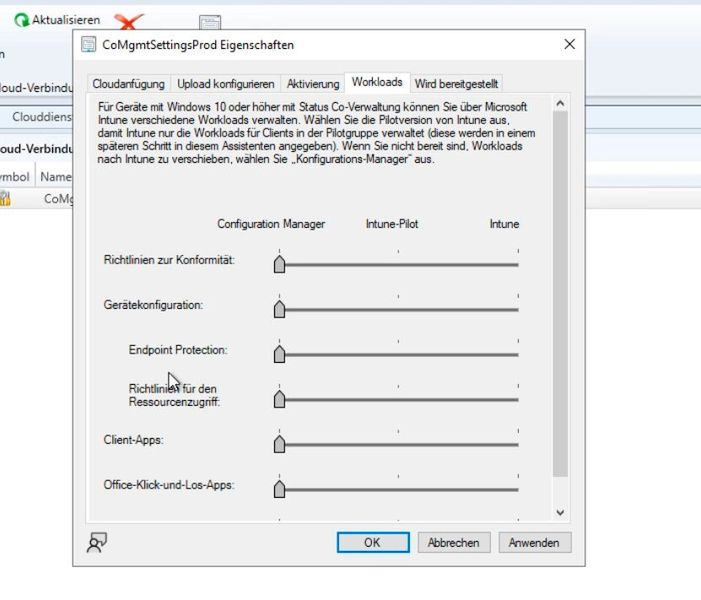Viewport: 701px width, 600px height.
Task: Click the Ressourcenzugriff slider thumb
Action: tap(279, 399)
